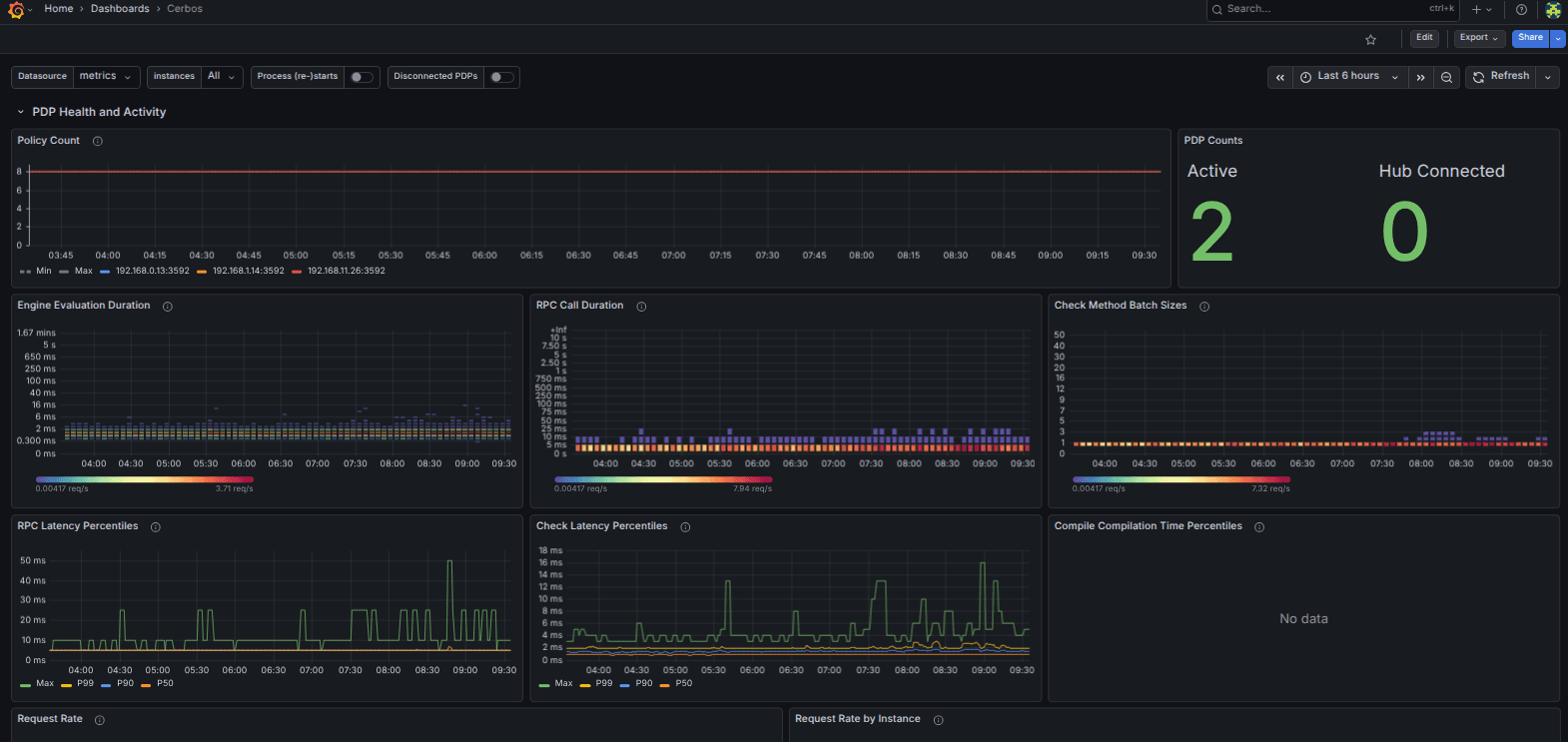Focus the Search input field

point(1333,9)
